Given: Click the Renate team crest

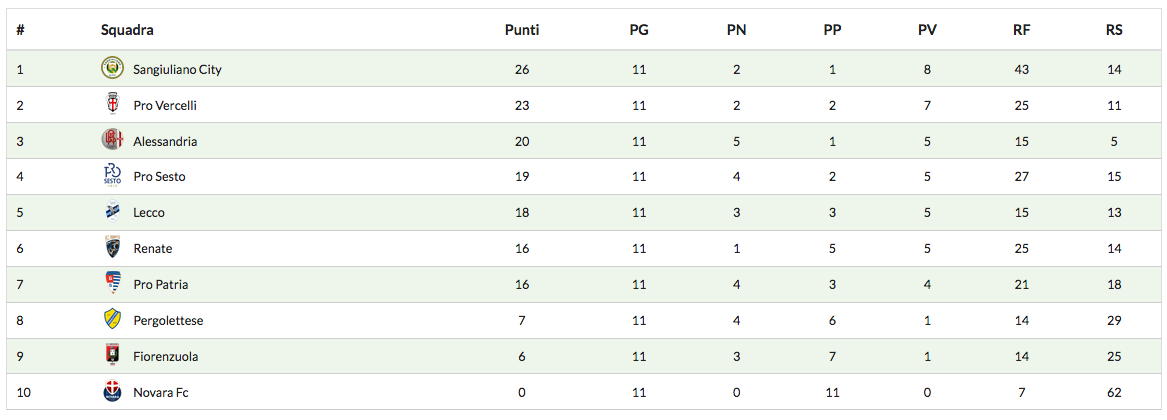Looking at the screenshot, I should (x=112, y=248).
